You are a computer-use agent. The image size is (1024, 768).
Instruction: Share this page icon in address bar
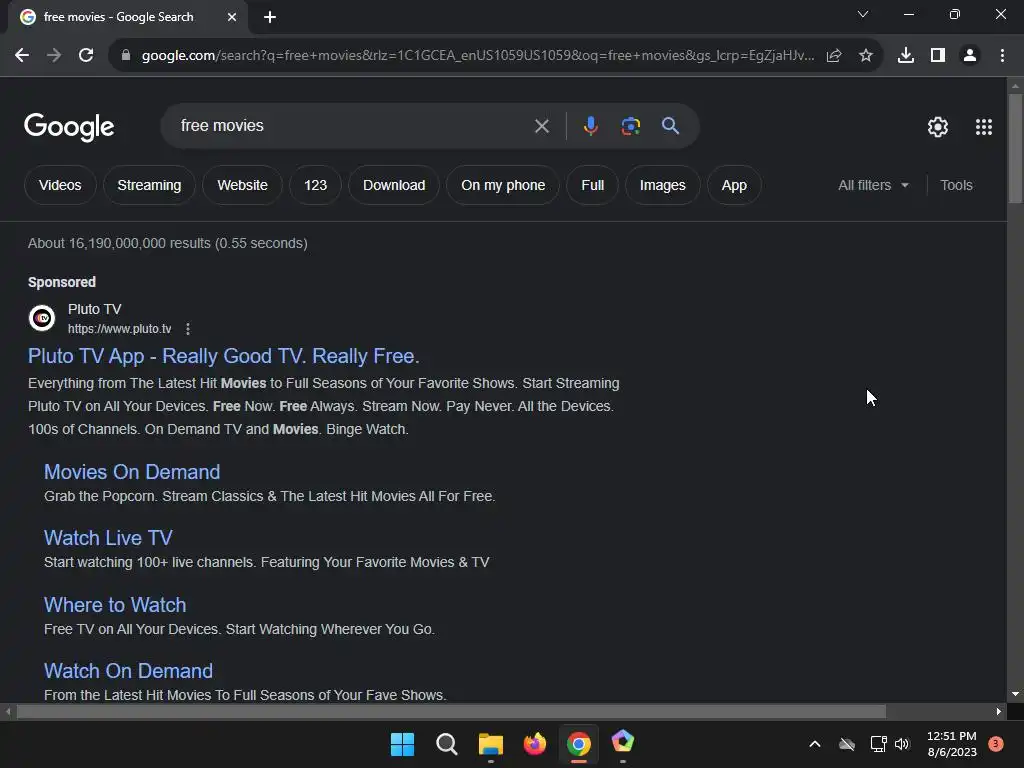pyautogui.click(x=834, y=56)
